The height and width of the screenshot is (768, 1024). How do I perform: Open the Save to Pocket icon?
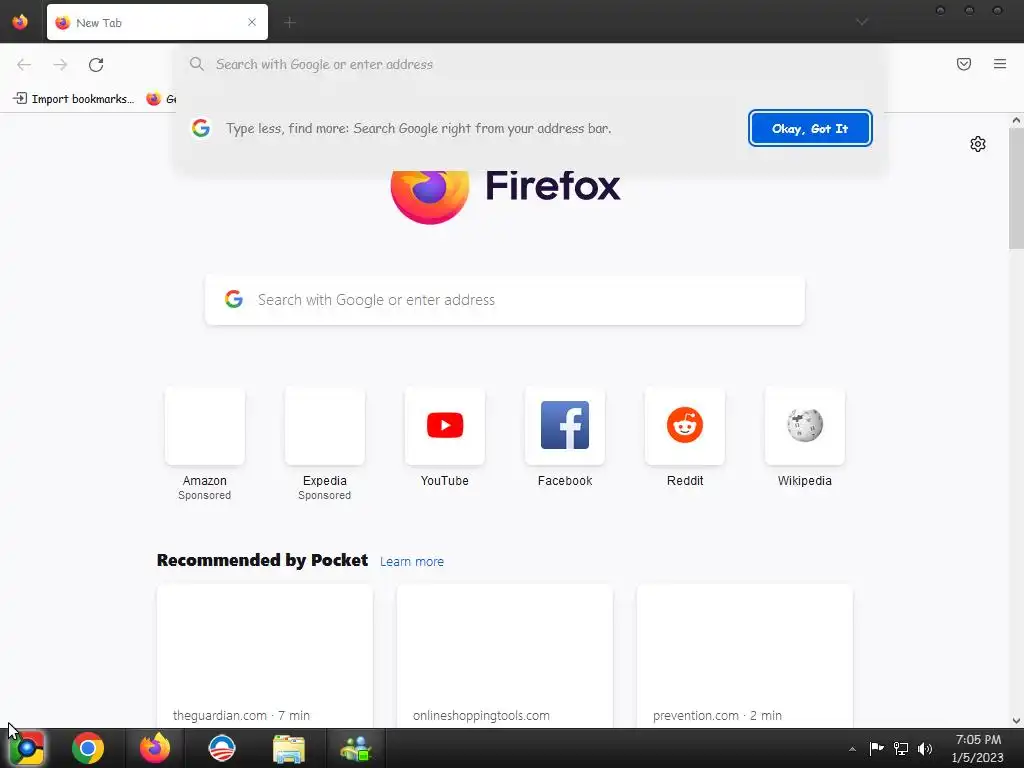(x=964, y=64)
